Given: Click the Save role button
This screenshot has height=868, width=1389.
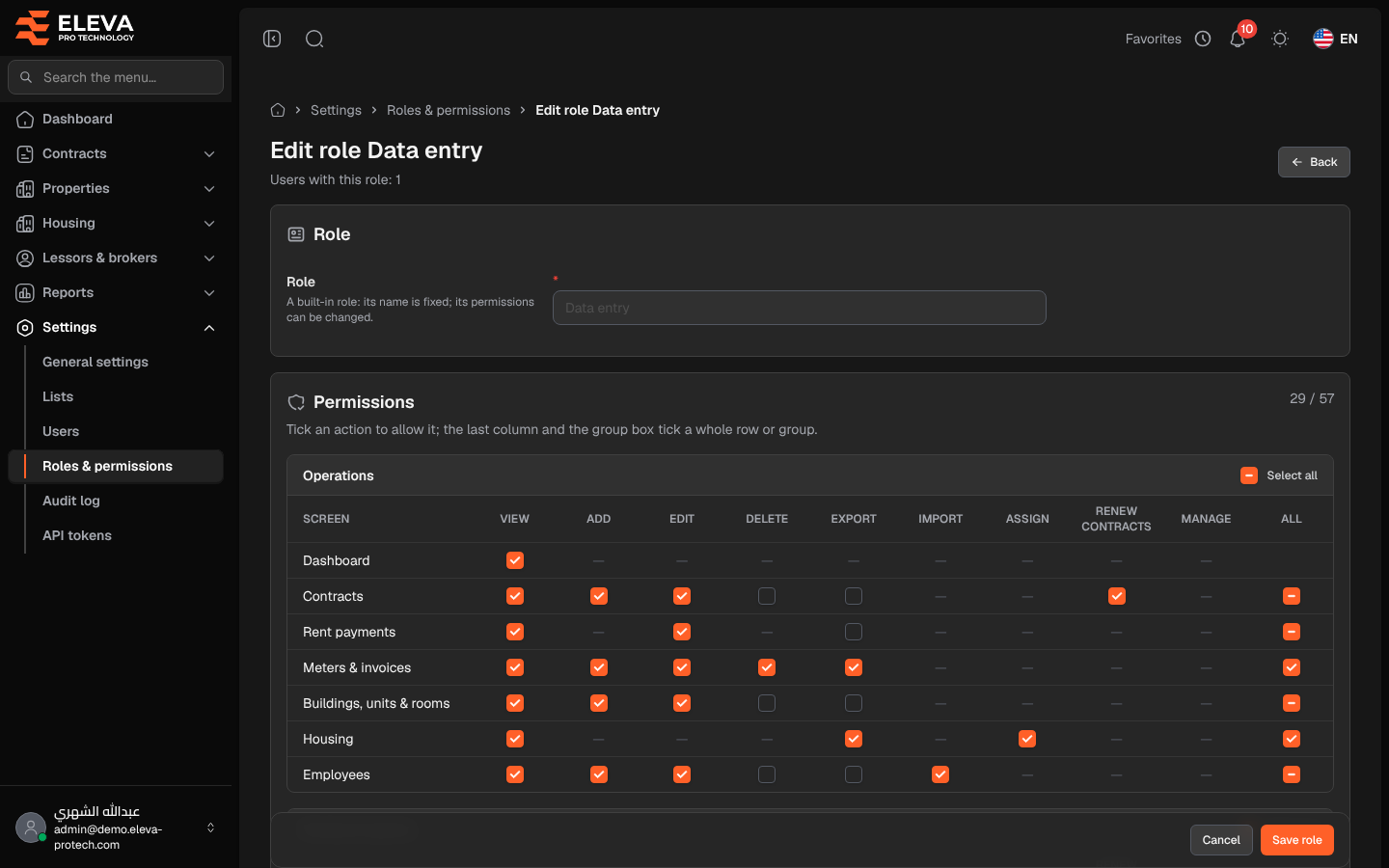Looking at the screenshot, I should pyautogui.click(x=1297, y=840).
